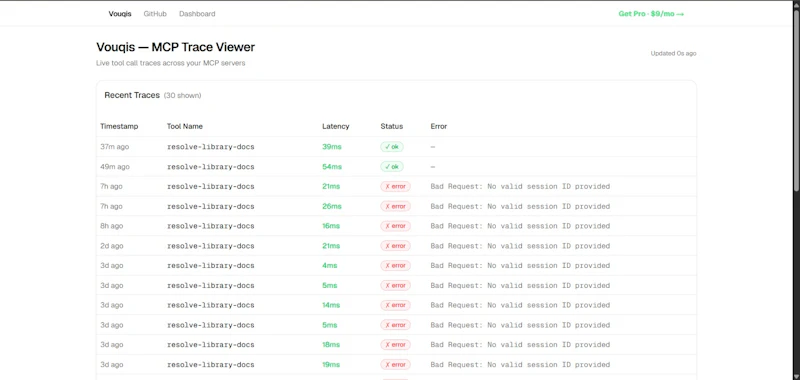Open the GitHub navigation link
The height and width of the screenshot is (380, 800).
pos(155,14)
